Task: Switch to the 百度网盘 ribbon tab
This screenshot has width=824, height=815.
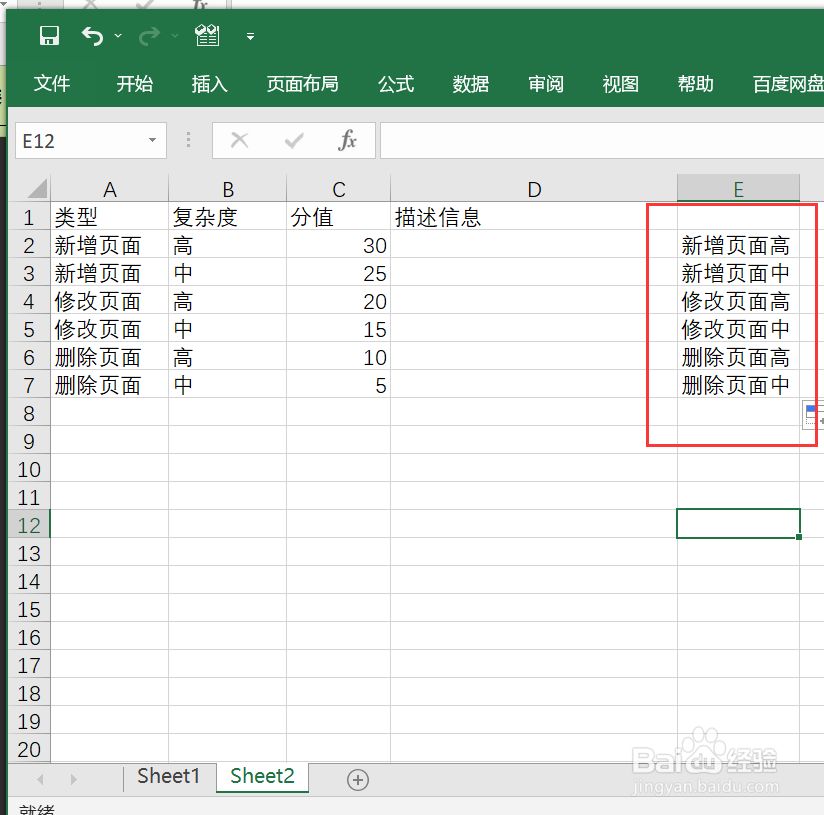Action: point(788,84)
